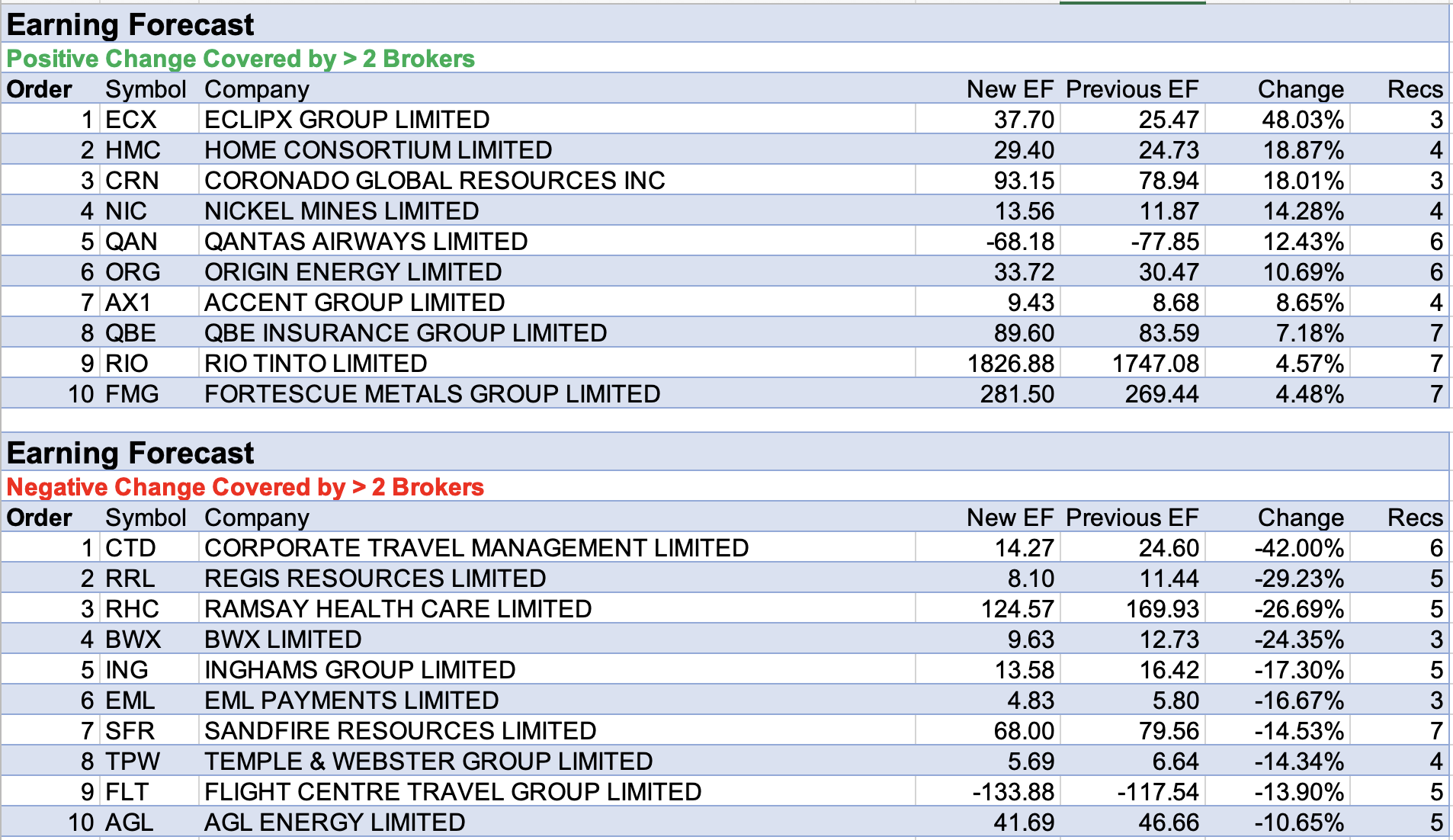Select the BWX symbol cell
The height and width of the screenshot is (840, 1453).
coord(133,640)
